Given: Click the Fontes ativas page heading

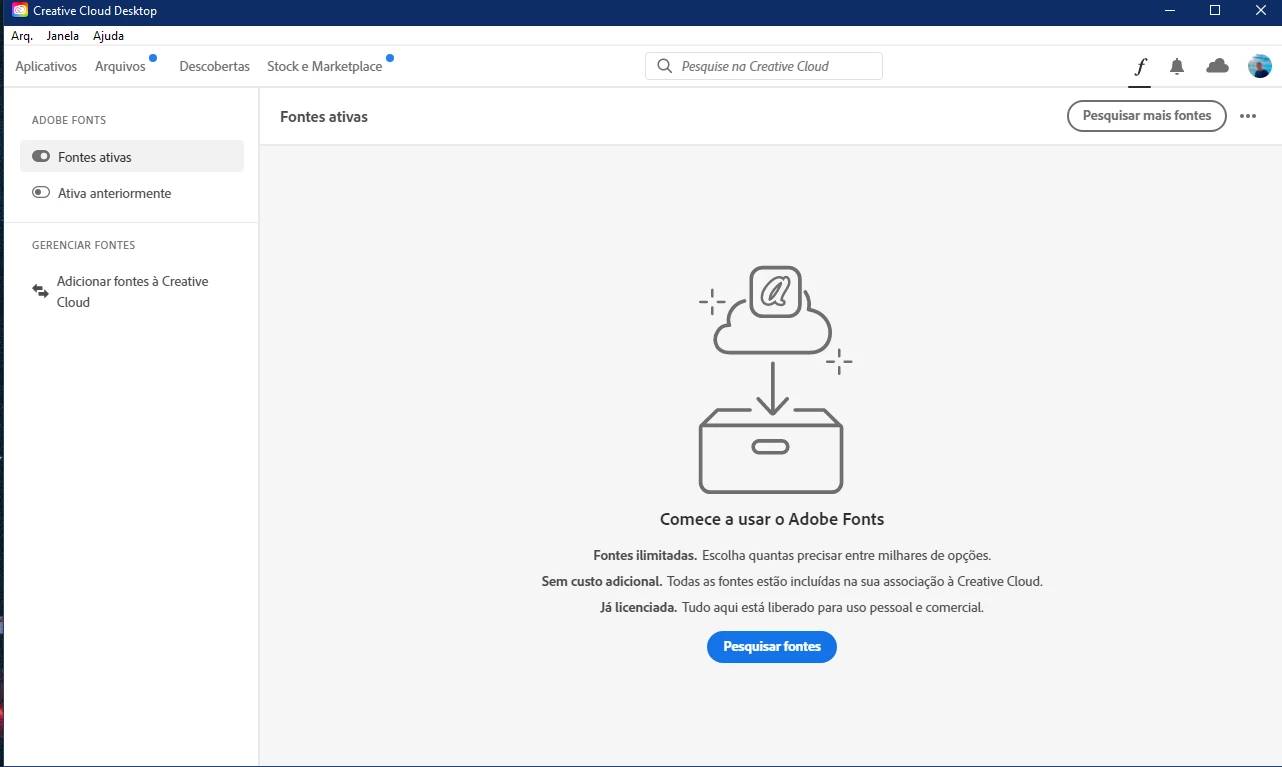Looking at the screenshot, I should click(324, 117).
